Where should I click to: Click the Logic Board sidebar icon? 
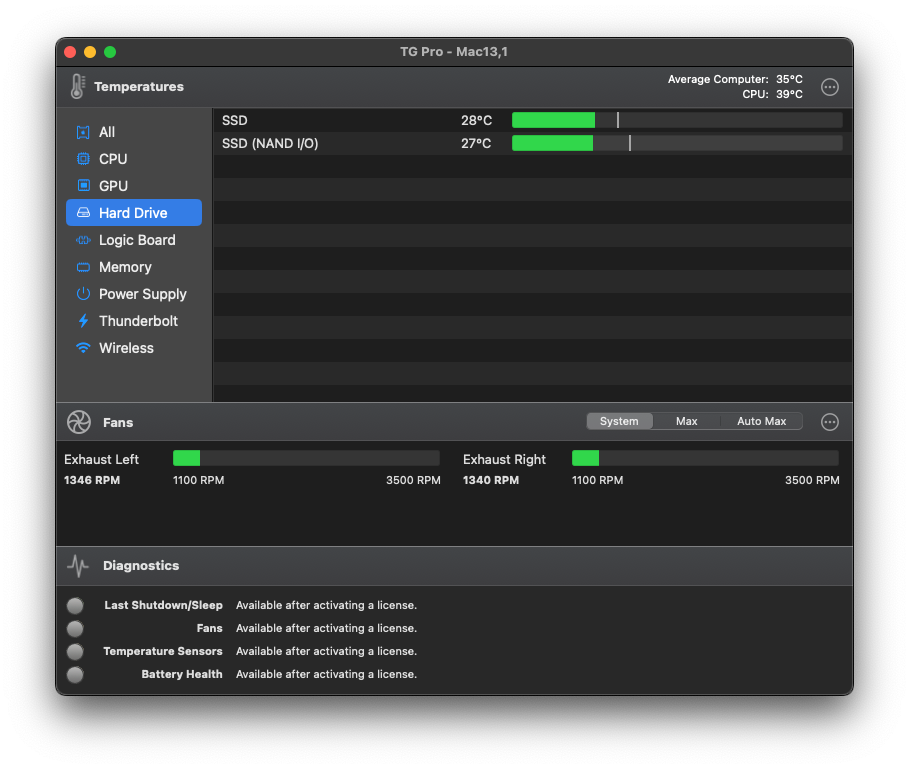83,240
